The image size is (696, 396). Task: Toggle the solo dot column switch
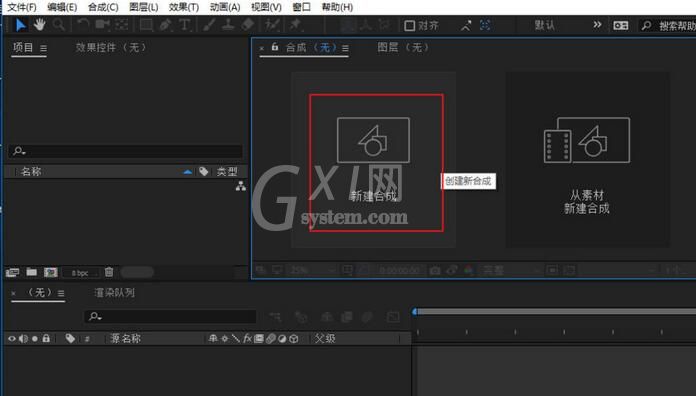point(35,339)
